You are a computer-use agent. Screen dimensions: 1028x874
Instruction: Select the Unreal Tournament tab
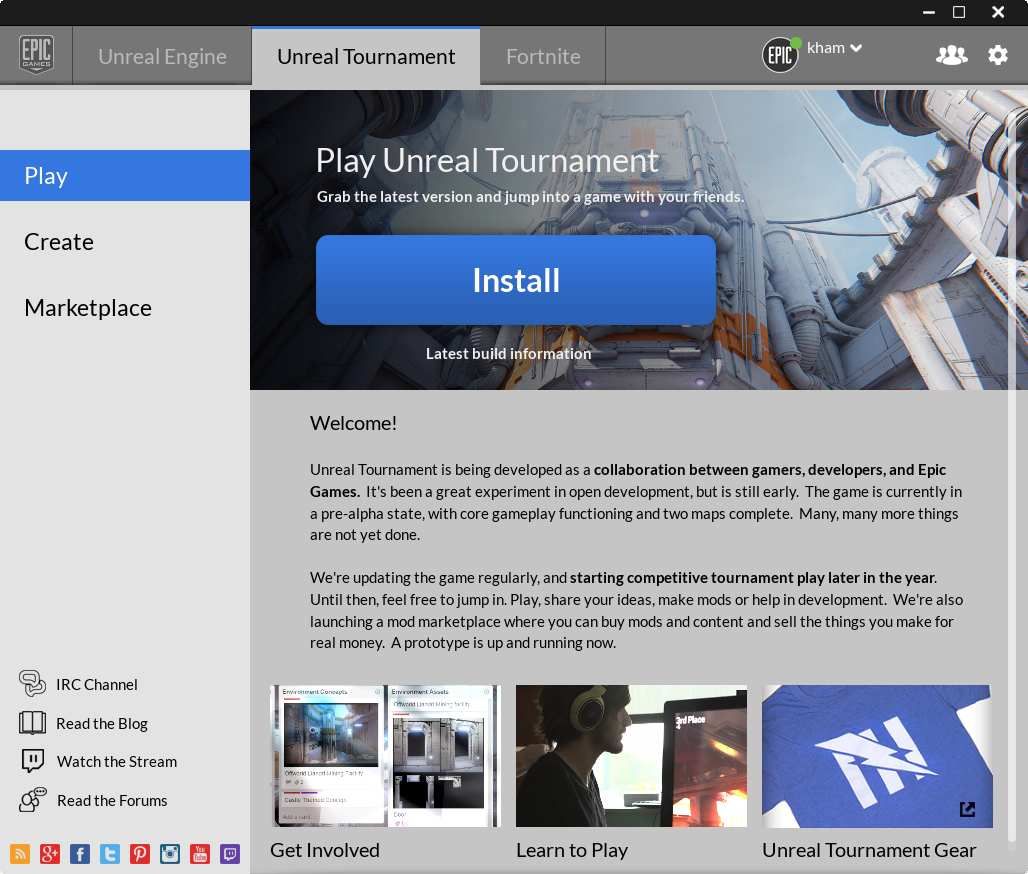coord(366,56)
